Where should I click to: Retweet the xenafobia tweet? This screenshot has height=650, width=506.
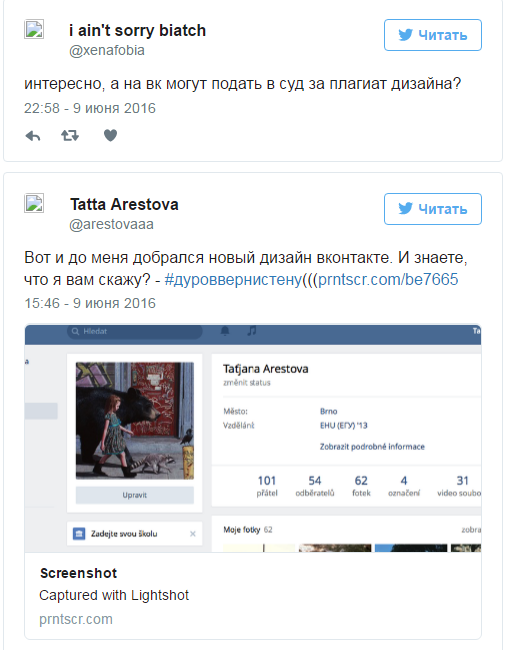click(x=70, y=136)
